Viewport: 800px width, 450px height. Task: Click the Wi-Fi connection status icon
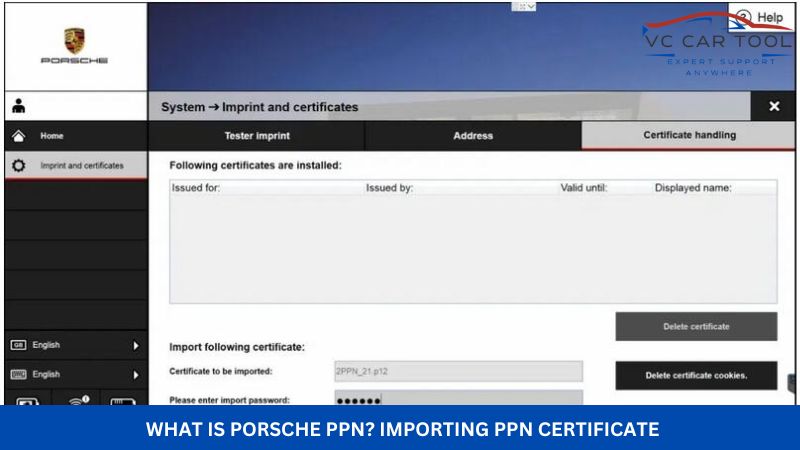point(78,400)
